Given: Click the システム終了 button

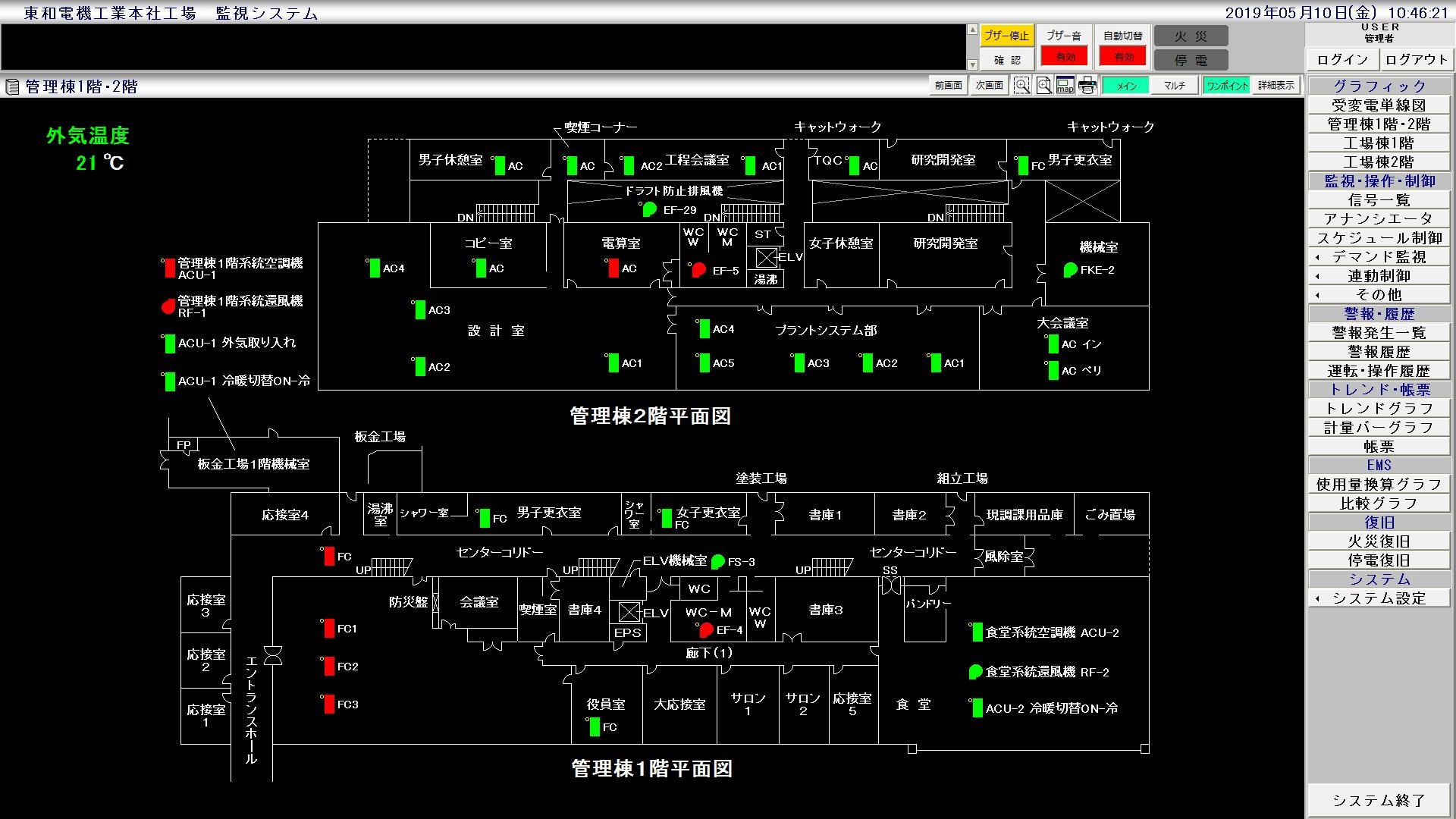Looking at the screenshot, I should (1379, 801).
